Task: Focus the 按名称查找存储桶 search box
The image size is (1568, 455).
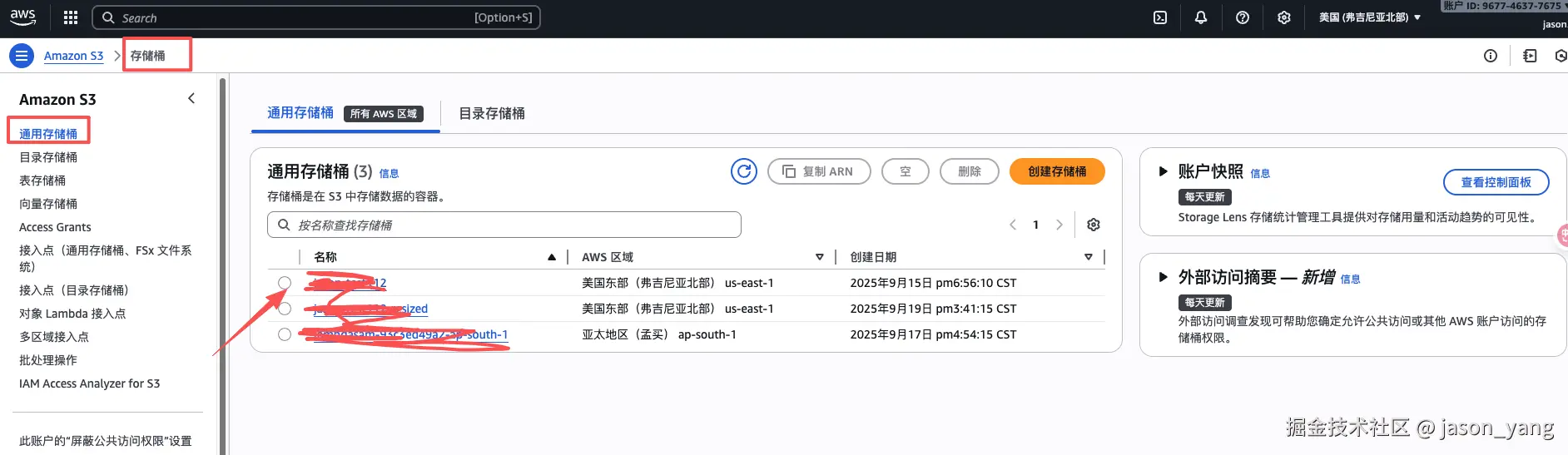Action: (504, 225)
